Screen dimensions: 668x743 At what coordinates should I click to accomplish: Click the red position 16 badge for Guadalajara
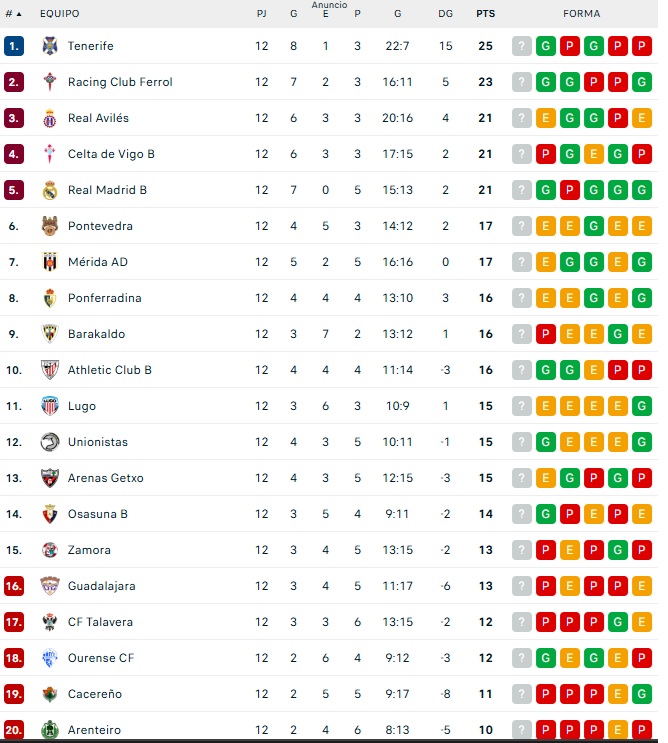(x=13, y=586)
